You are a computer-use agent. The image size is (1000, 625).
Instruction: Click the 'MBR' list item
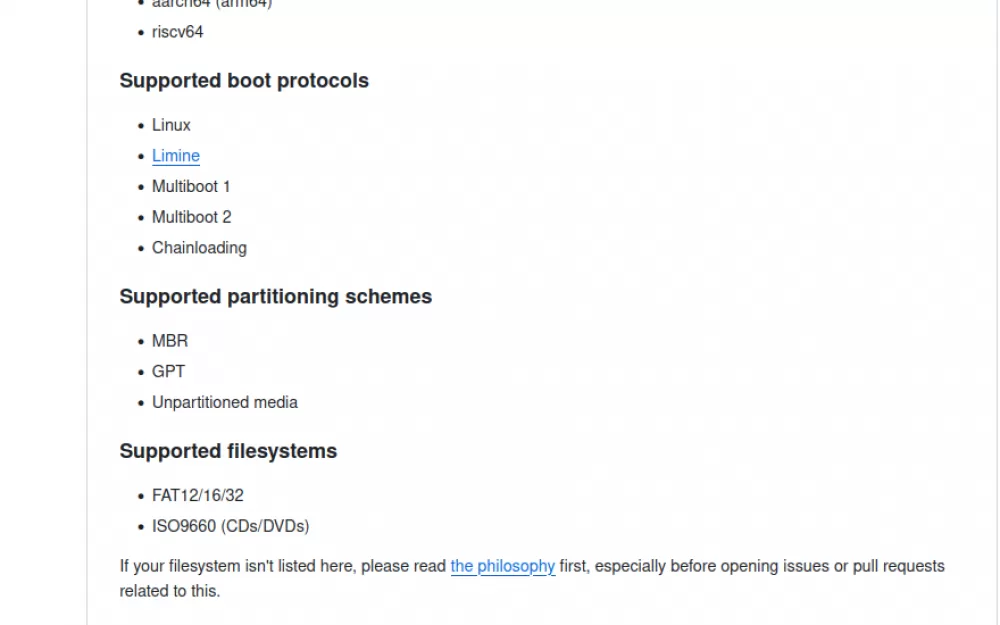click(x=170, y=341)
